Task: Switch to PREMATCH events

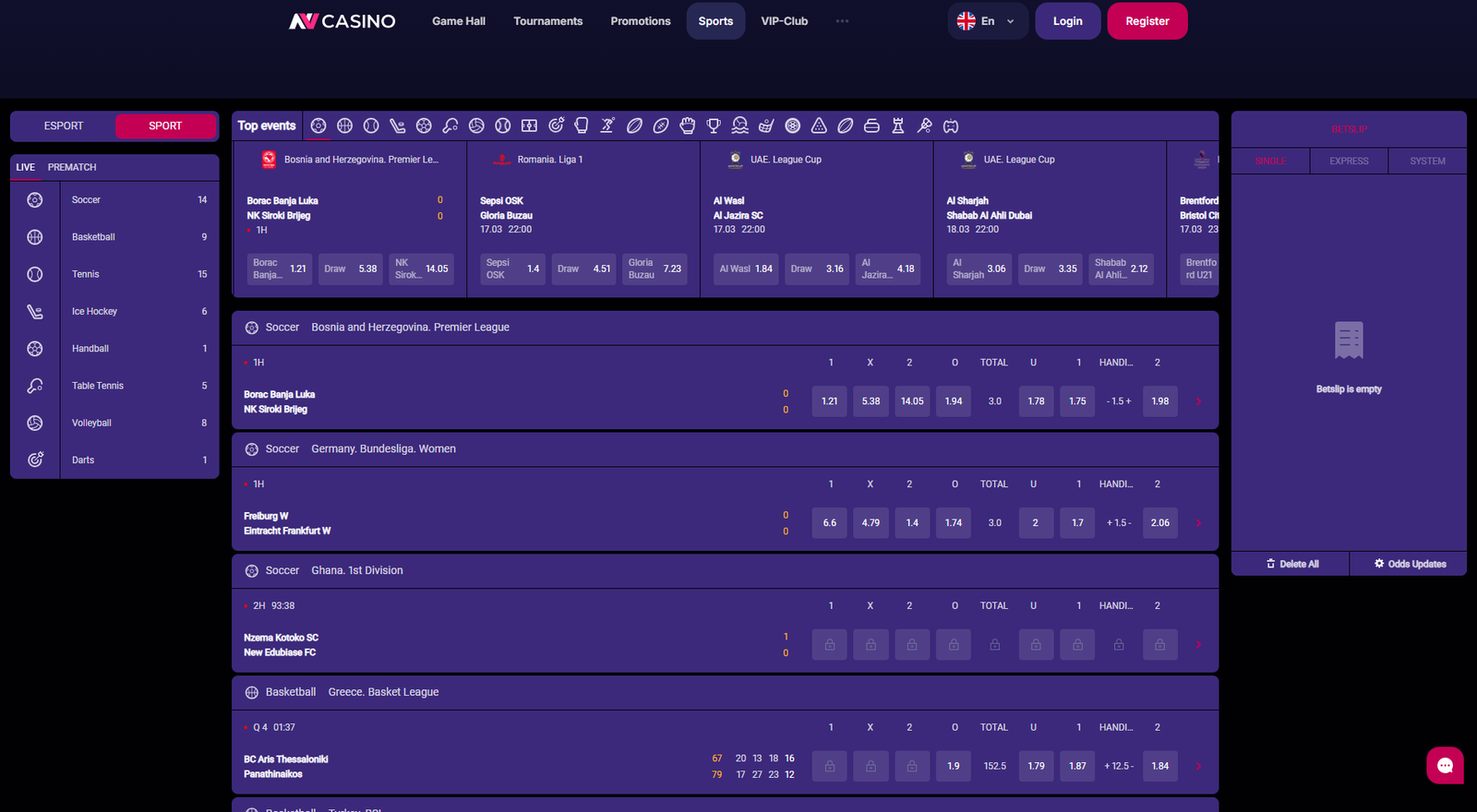Action: pyautogui.click(x=72, y=167)
